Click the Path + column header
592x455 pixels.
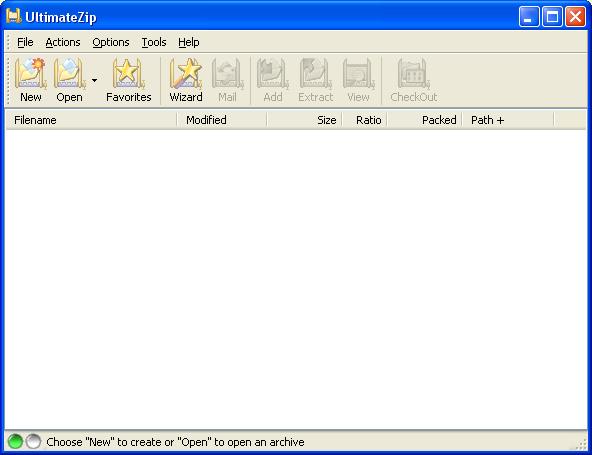(x=508, y=120)
